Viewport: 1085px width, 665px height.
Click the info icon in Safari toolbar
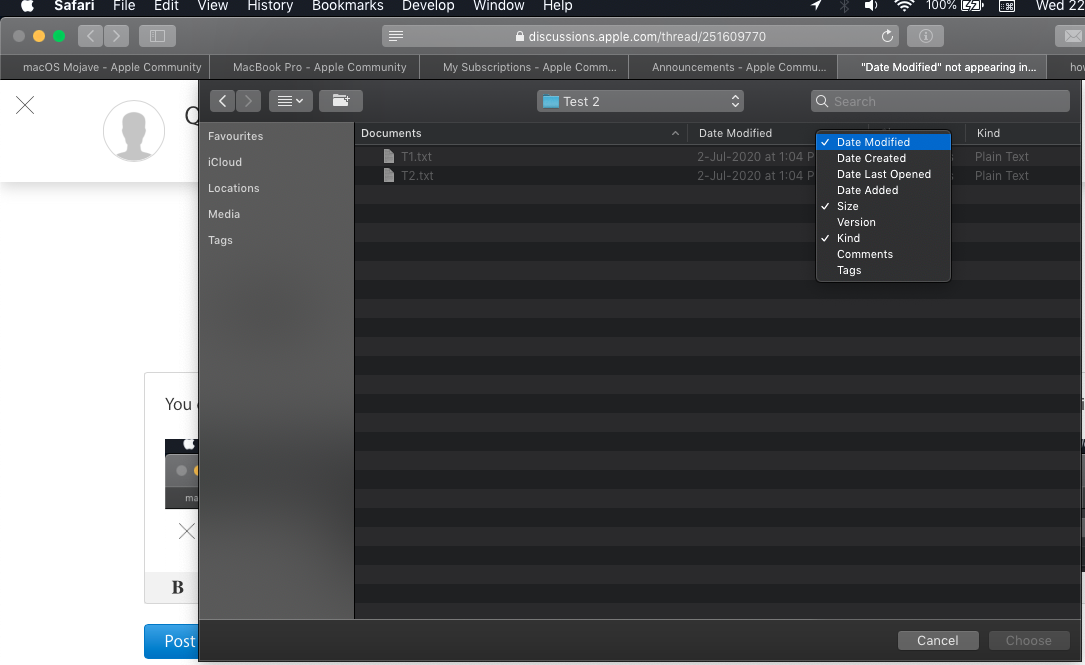pos(925,36)
